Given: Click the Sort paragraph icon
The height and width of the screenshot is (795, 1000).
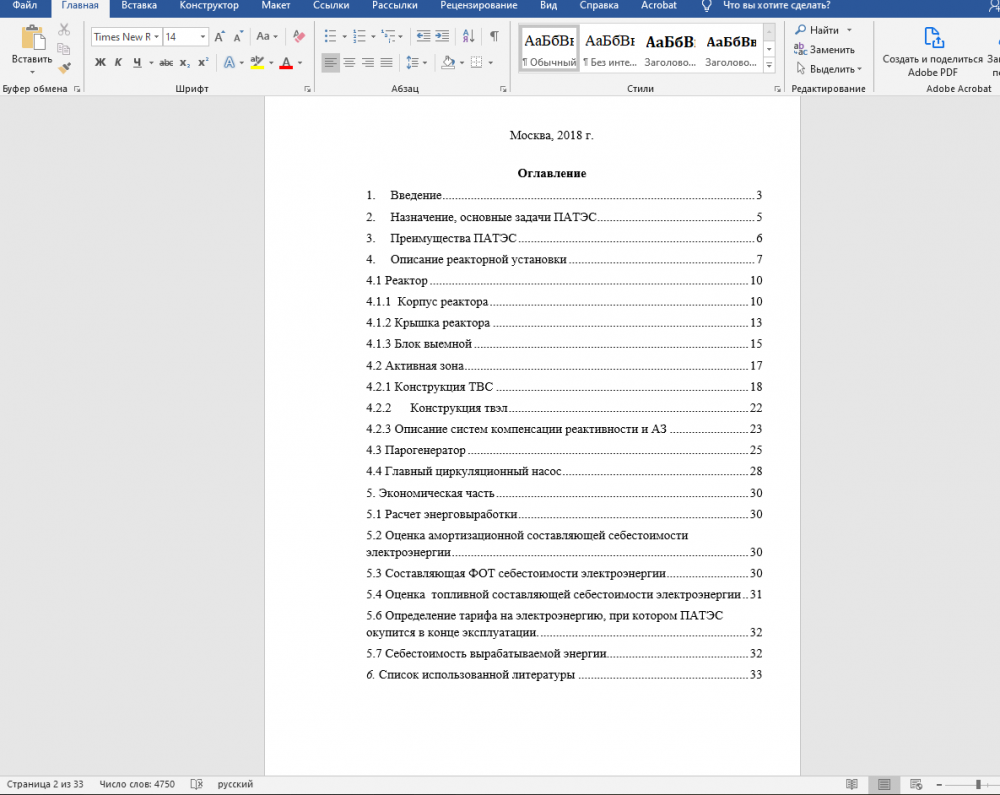Looking at the screenshot, I should click(468, 37).
